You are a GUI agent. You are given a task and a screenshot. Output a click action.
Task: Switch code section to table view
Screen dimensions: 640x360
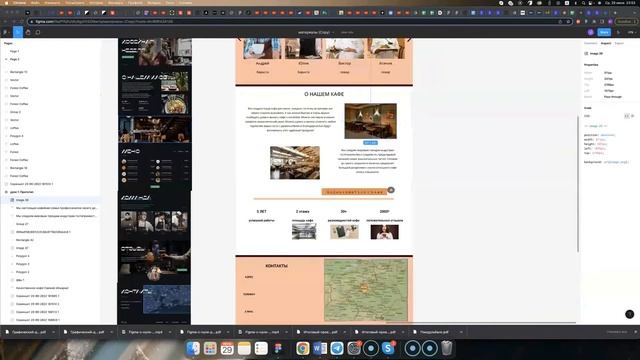633,116
